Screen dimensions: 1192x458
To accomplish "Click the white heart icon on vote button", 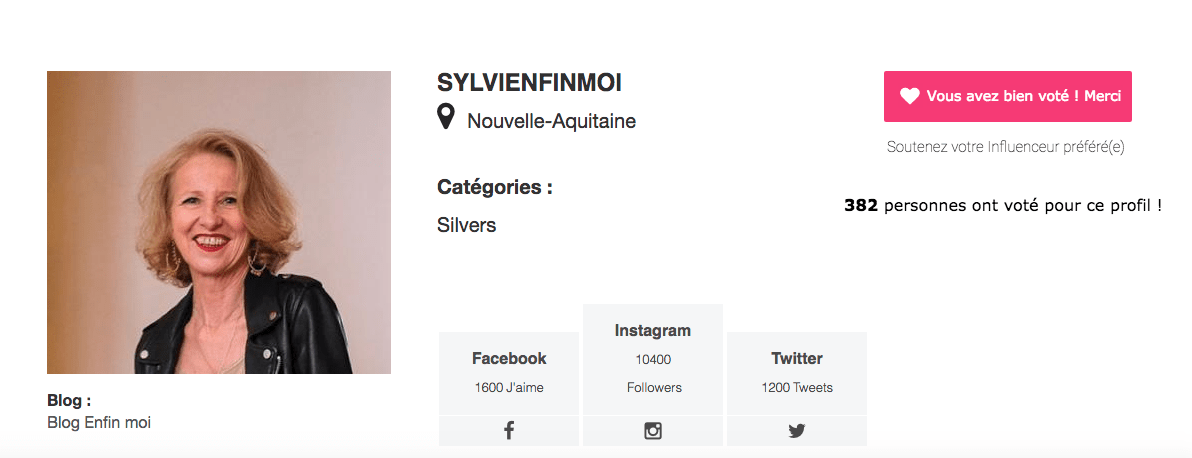I will coord(910,96).
